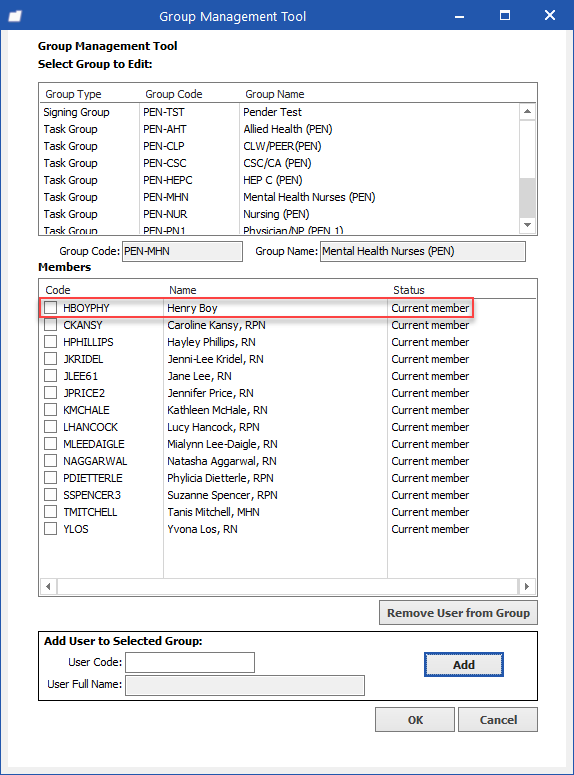Viewport: 574px width, 775px height.
Task: Confirm with the OK button
Action: pyautogui.click(x=415, y=720)
